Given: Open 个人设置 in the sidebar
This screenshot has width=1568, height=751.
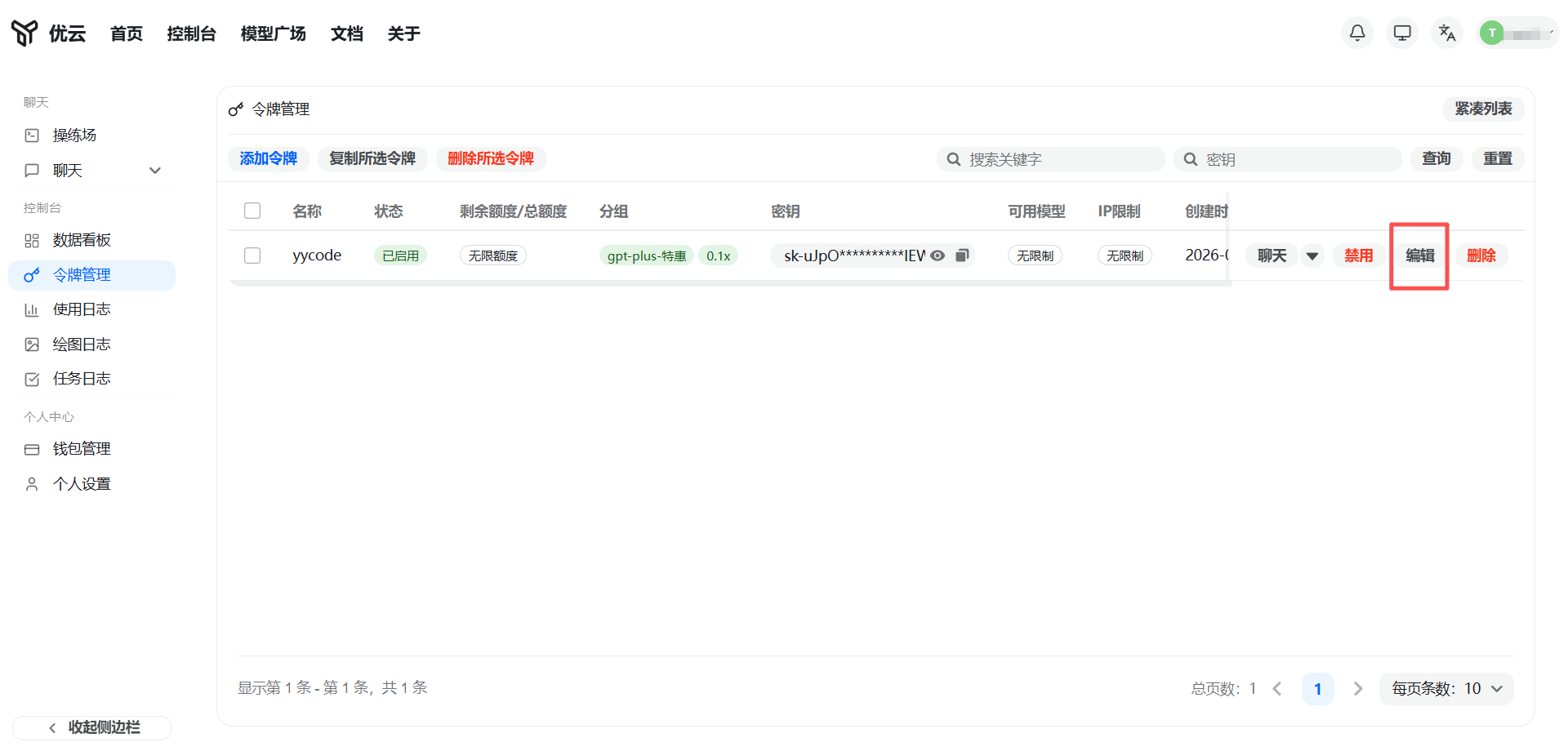Looking at the screenshot, I should (91, 484).
